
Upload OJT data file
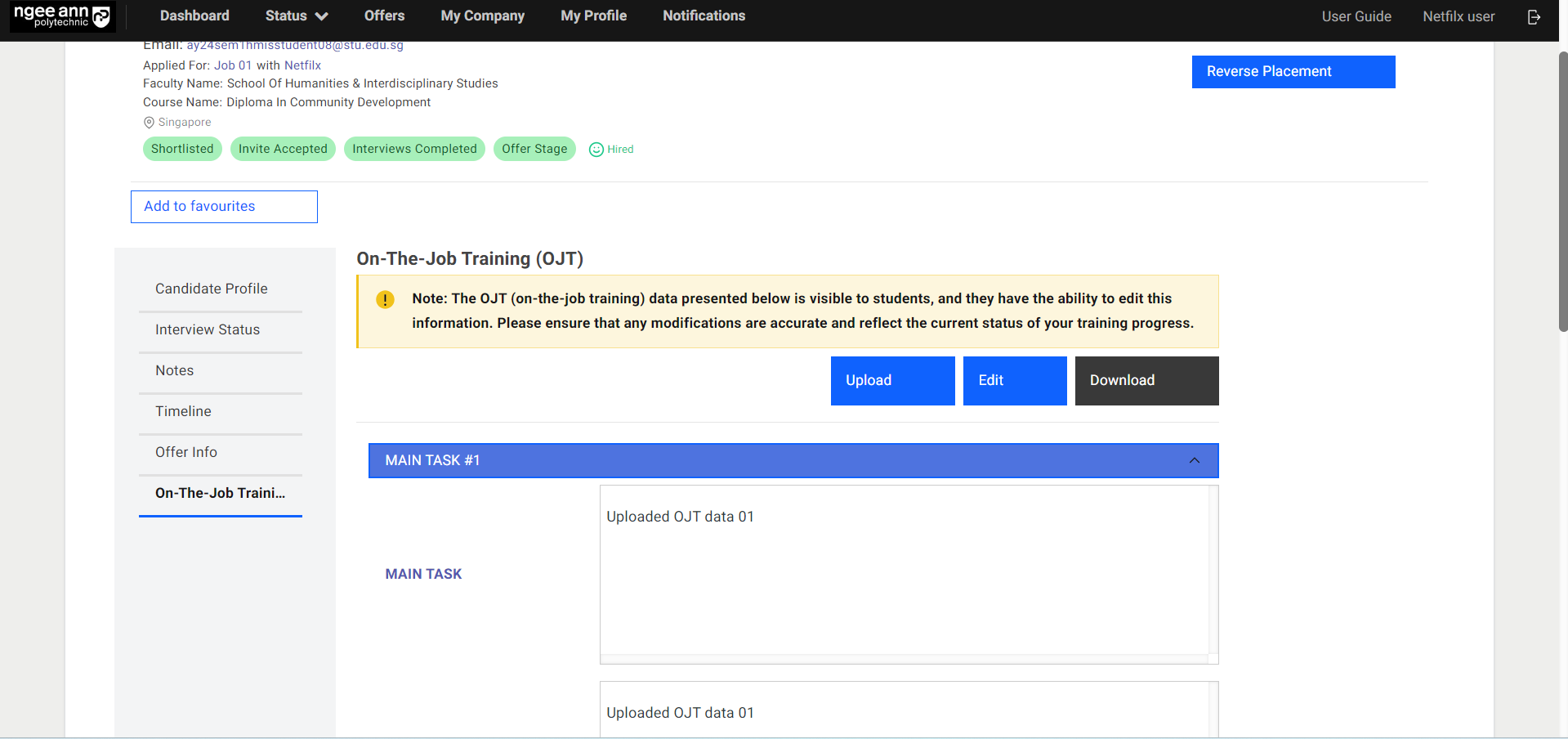(x=892, y=381)
